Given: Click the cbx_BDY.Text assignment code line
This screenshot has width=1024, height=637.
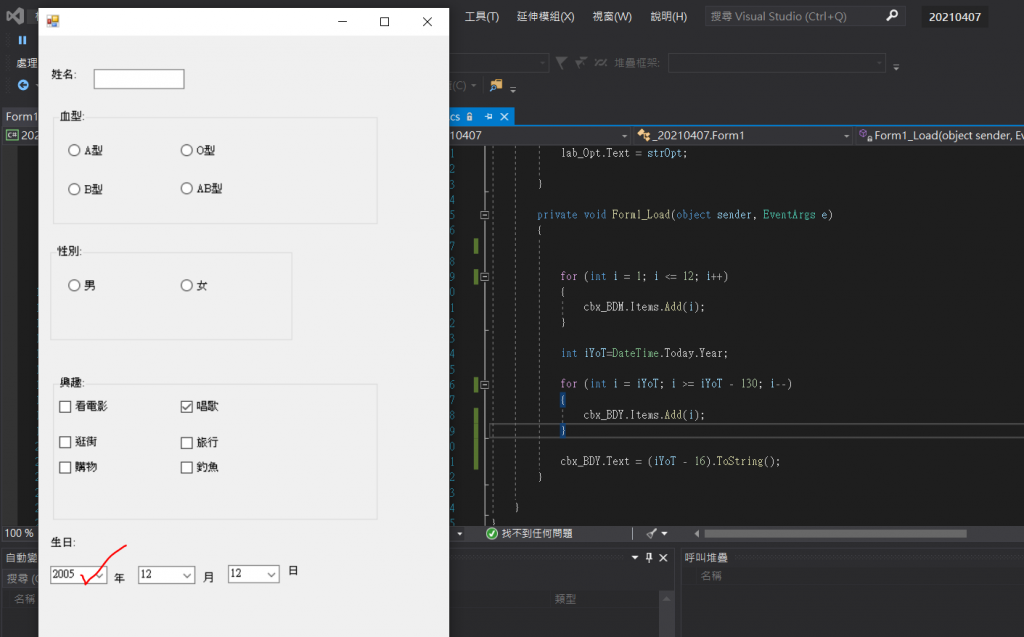Looking at the screenshot, I should (670, 461).
